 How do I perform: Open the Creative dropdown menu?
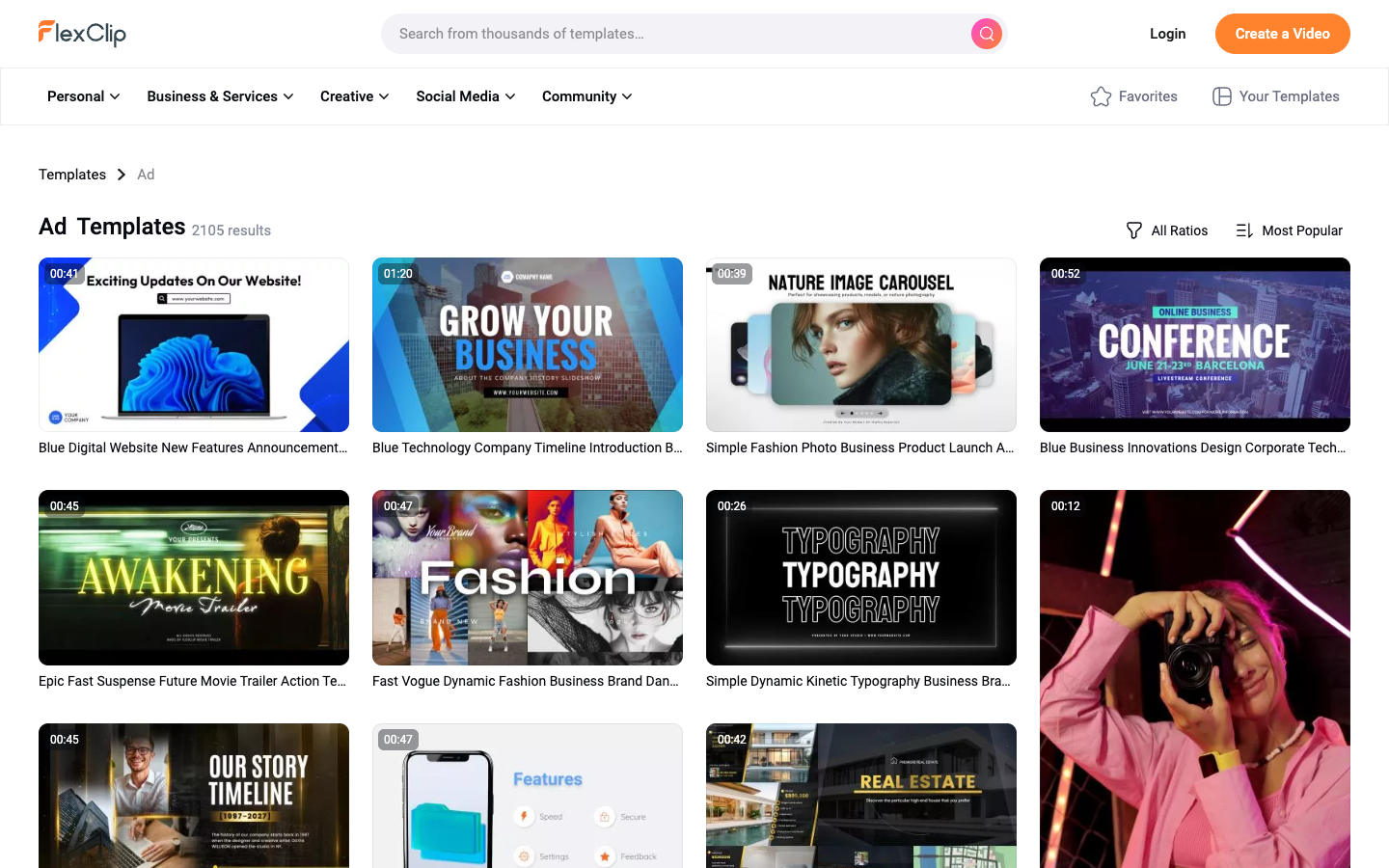tap(355, 96)
